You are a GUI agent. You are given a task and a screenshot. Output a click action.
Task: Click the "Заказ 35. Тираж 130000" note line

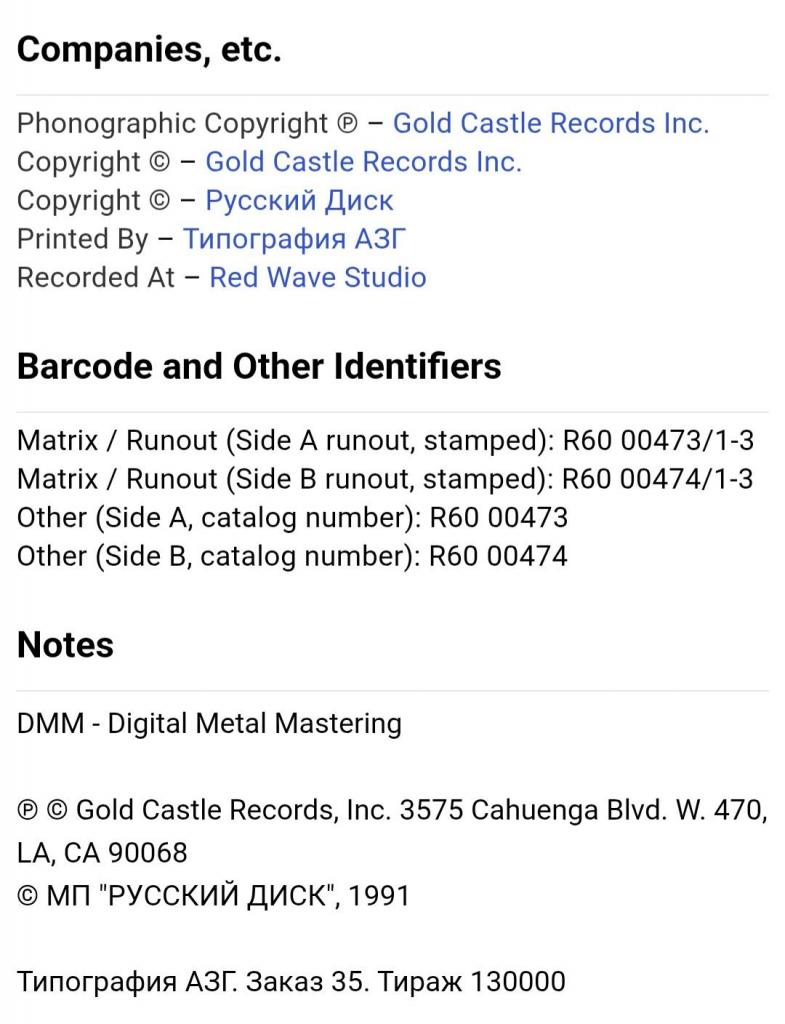(291, 982)
